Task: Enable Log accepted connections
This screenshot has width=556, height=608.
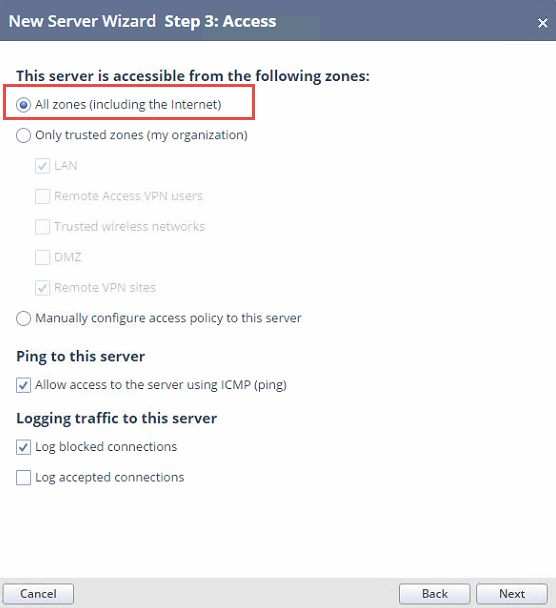Action: click(23, 478)
